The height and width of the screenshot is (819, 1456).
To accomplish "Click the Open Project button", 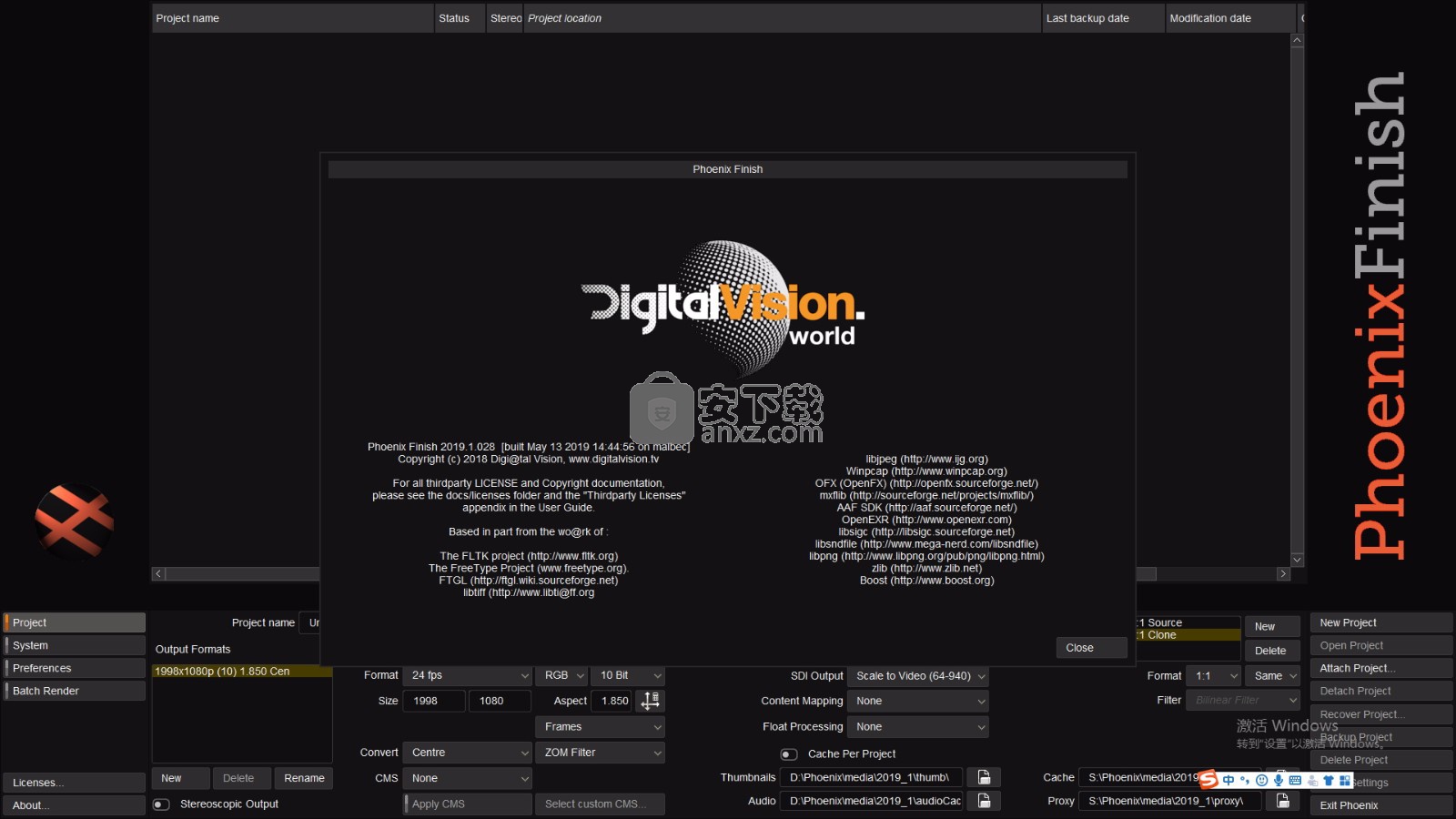I will 1381,645.
